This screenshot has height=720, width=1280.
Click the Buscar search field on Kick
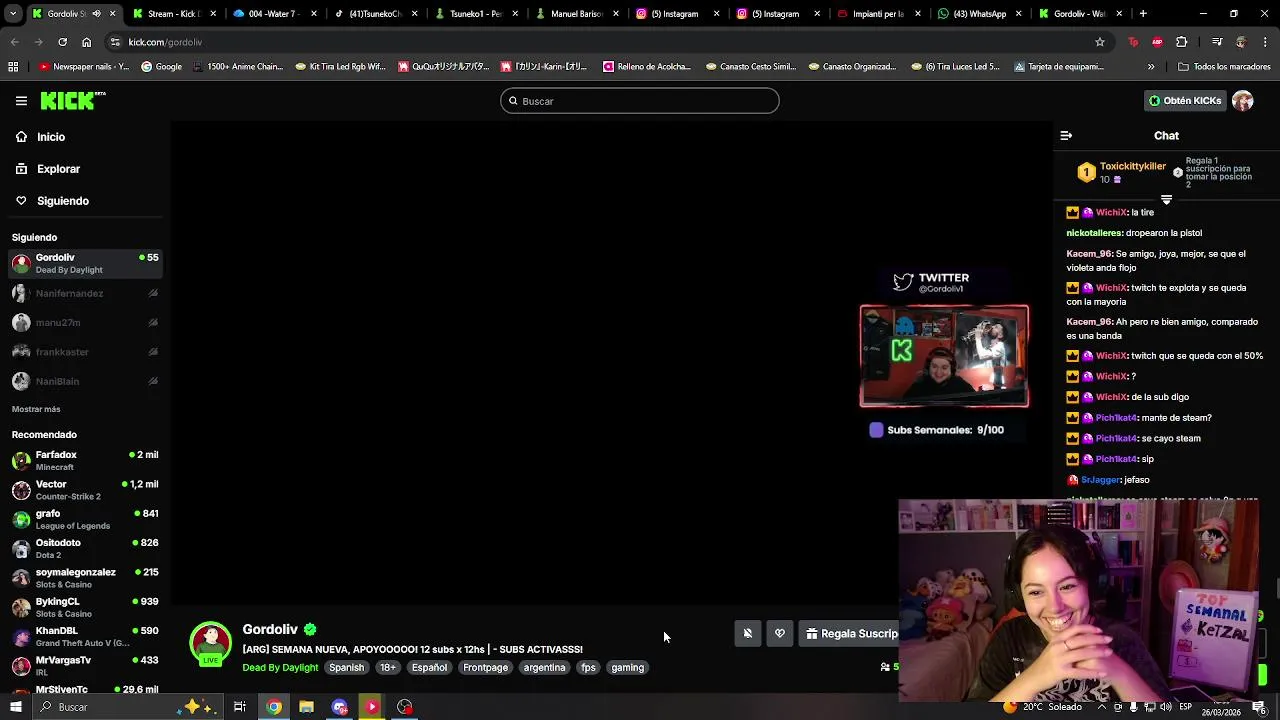[640, 101]
